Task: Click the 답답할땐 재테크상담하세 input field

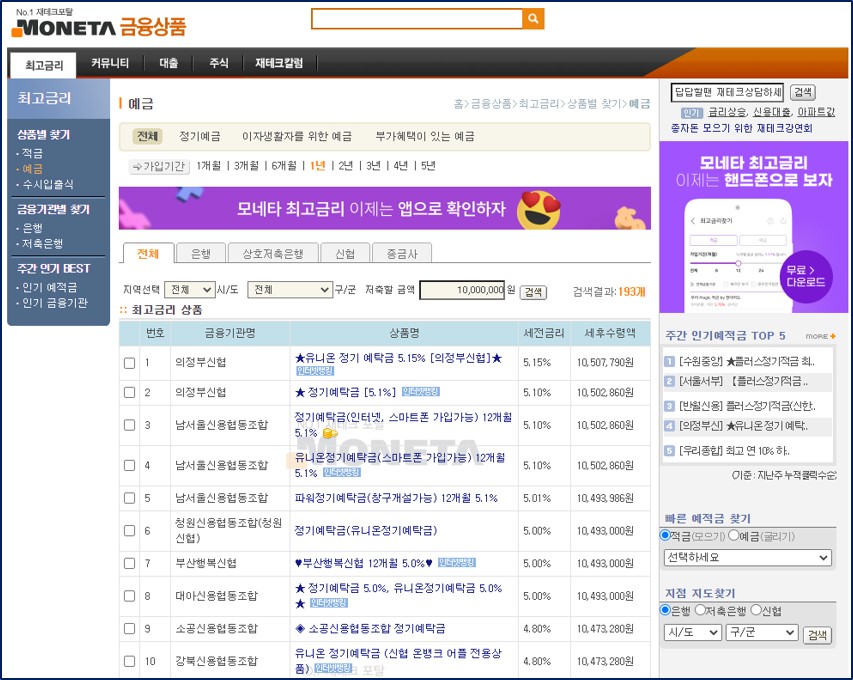Action: tap(727, 92)
